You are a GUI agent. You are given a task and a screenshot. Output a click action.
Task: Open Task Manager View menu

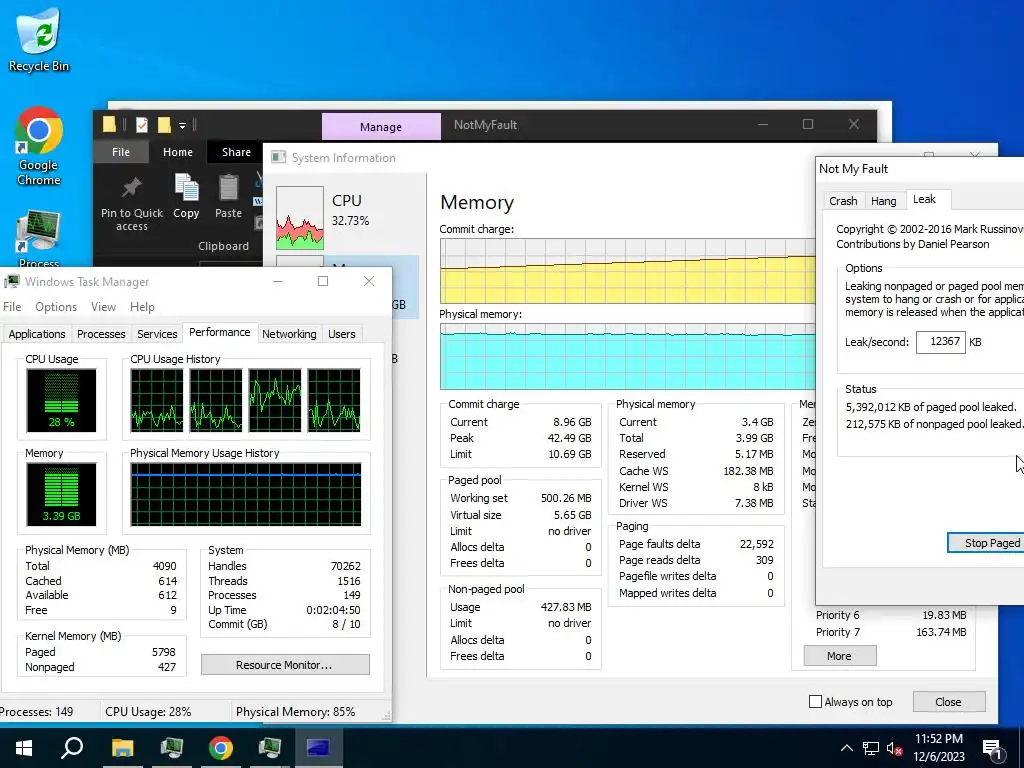tap(103, 306)
